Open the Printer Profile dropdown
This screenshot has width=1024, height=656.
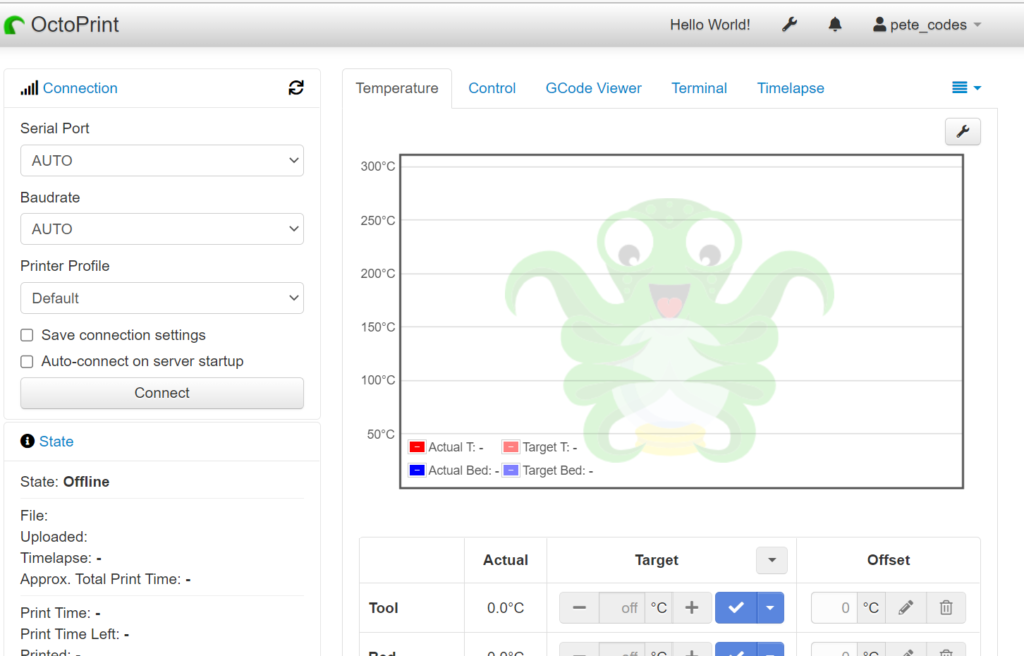[162, 298]
